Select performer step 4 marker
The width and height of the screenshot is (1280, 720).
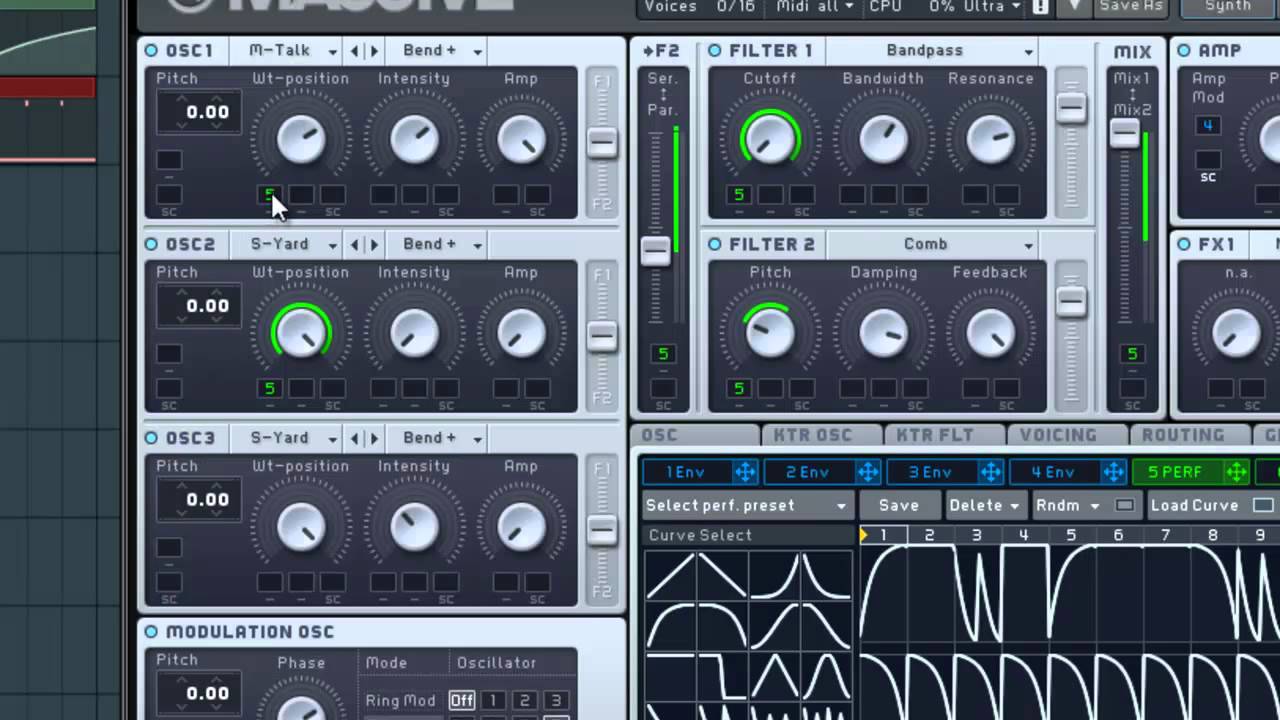tap(1024, 535)
